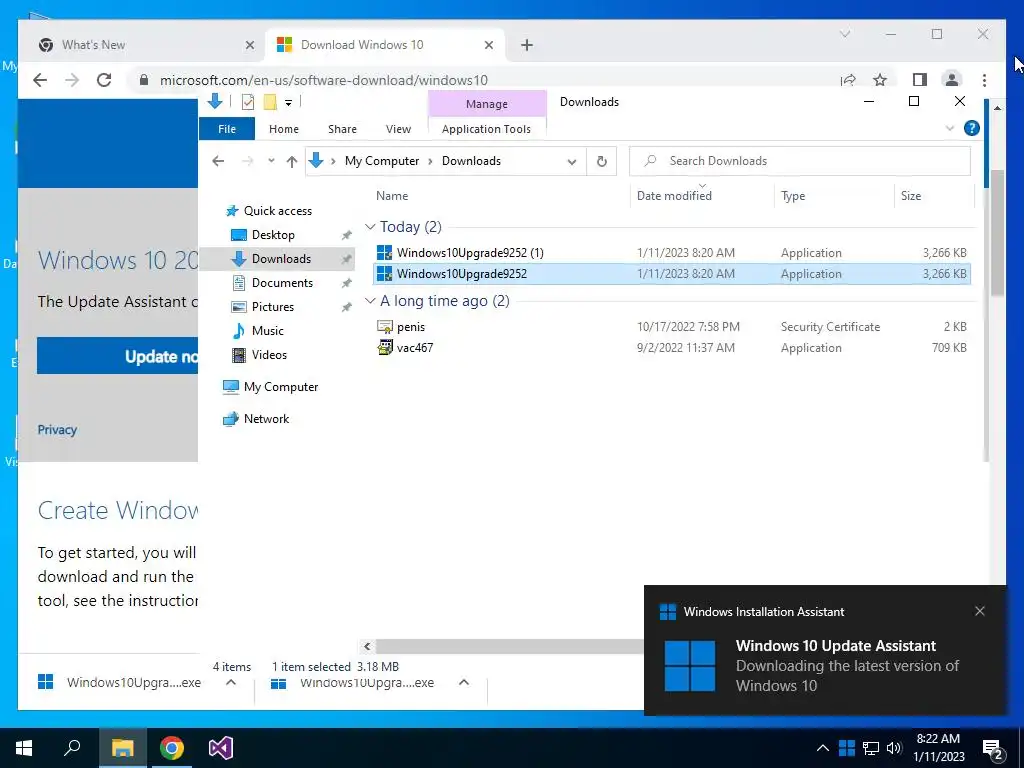Viewport: 1024px width, 768px height.
Task: Select Network in navigation pane
Action: pos(266,419)
